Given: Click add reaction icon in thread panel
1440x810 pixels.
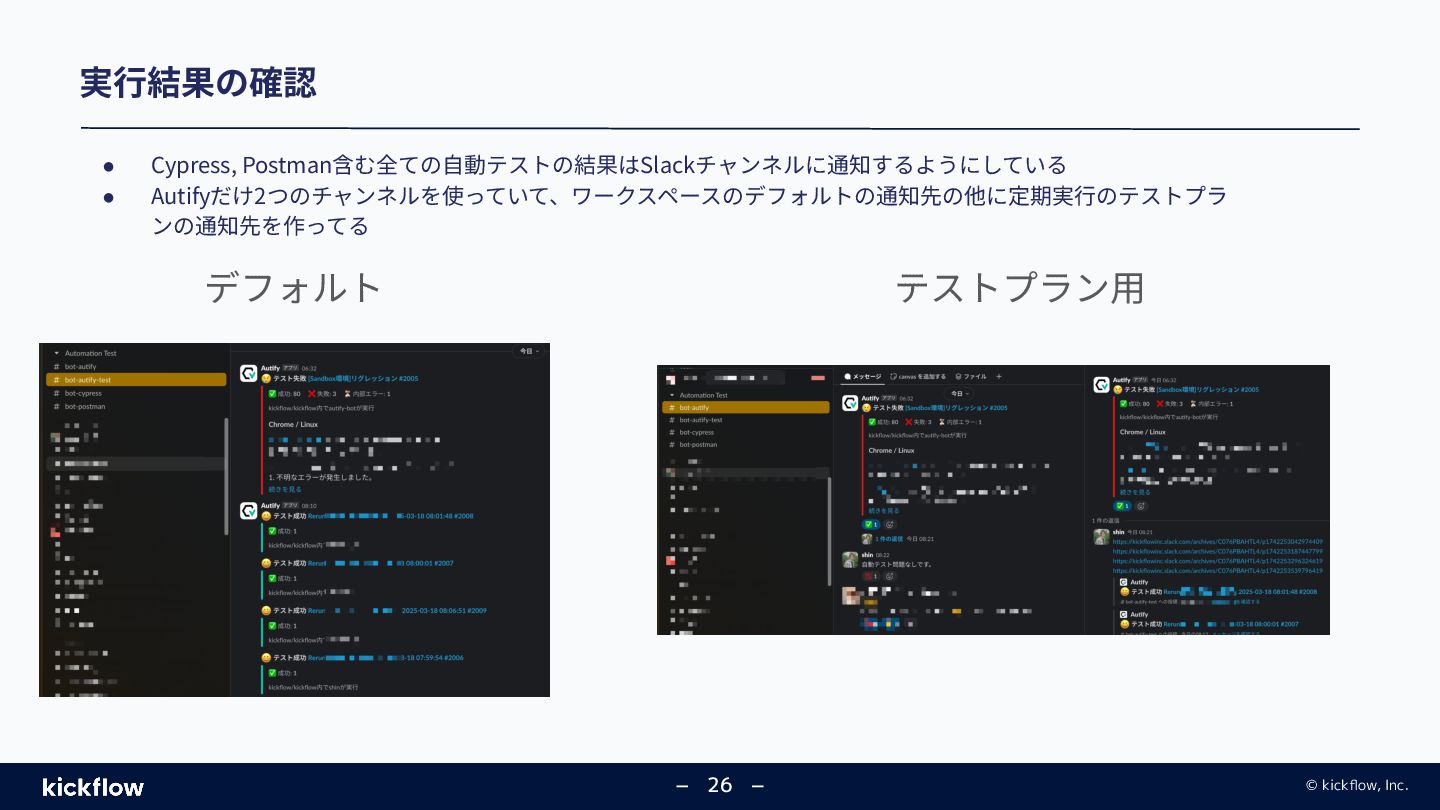Looking at the screenshot, I should click(x=1141, y=506).
